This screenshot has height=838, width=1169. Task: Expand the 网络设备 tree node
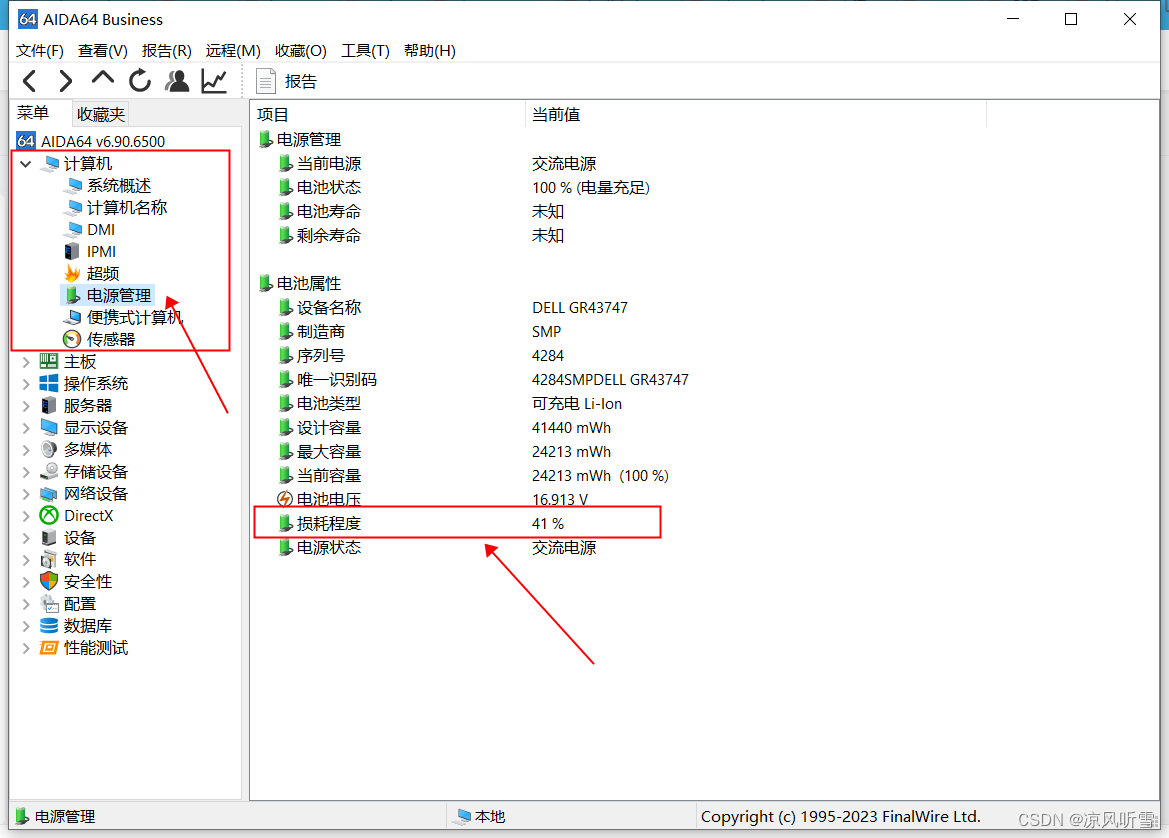click(26, 494)
